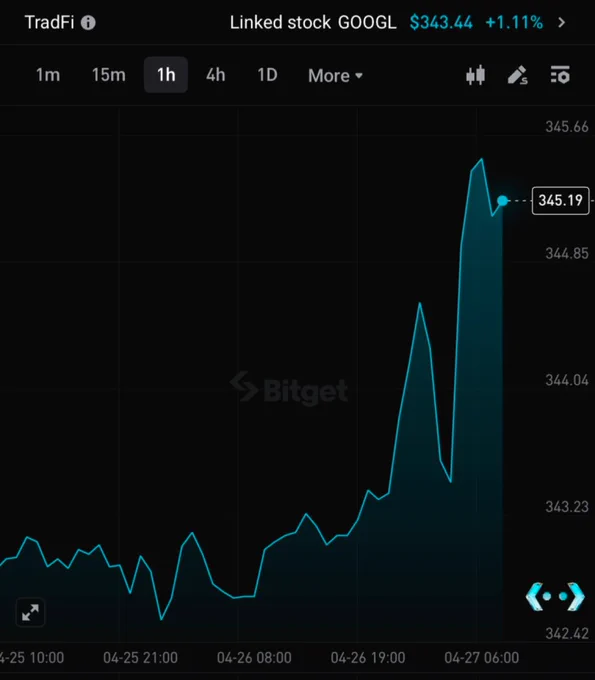Tap the 04-26 19:00 time label
The width and height of the screenshot is (595, 680).
(368, 658)
